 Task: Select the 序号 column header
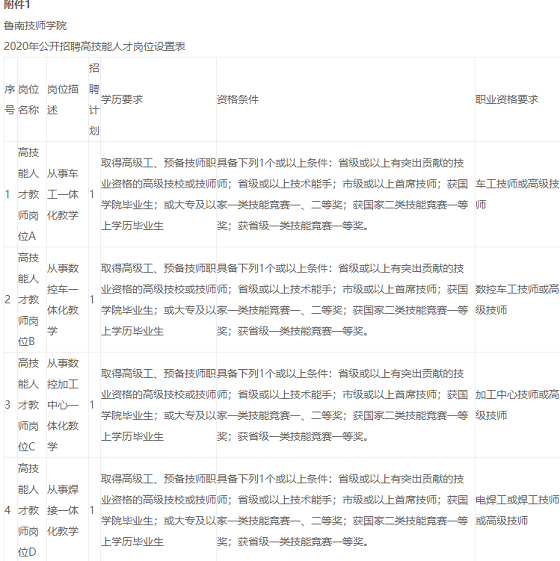point(10,99)
